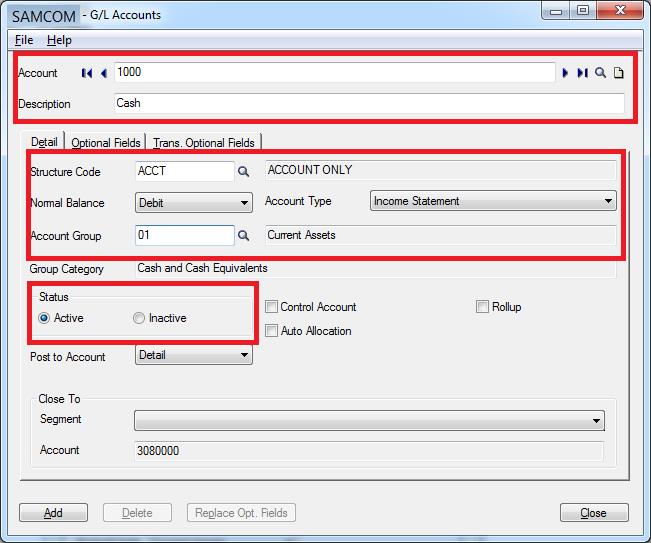Click into the Description text field
651x543 pixels.
(368, 103)
